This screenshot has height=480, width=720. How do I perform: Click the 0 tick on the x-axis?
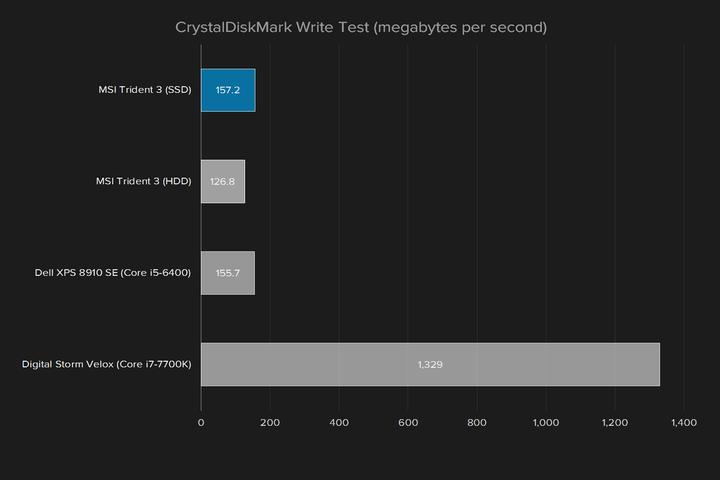pos(201,424)
